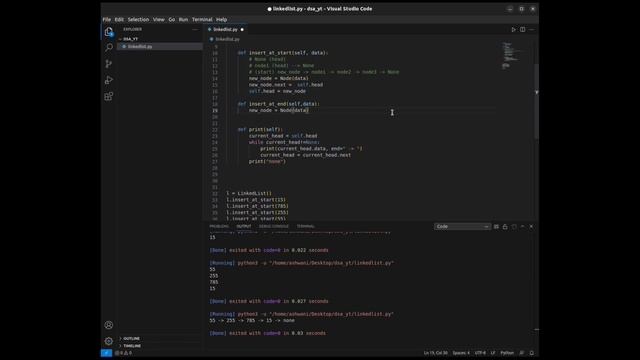Open the Accounts menu icon
Screen dimensions: 640x360
pyautogui.click(x=109, y=325)
